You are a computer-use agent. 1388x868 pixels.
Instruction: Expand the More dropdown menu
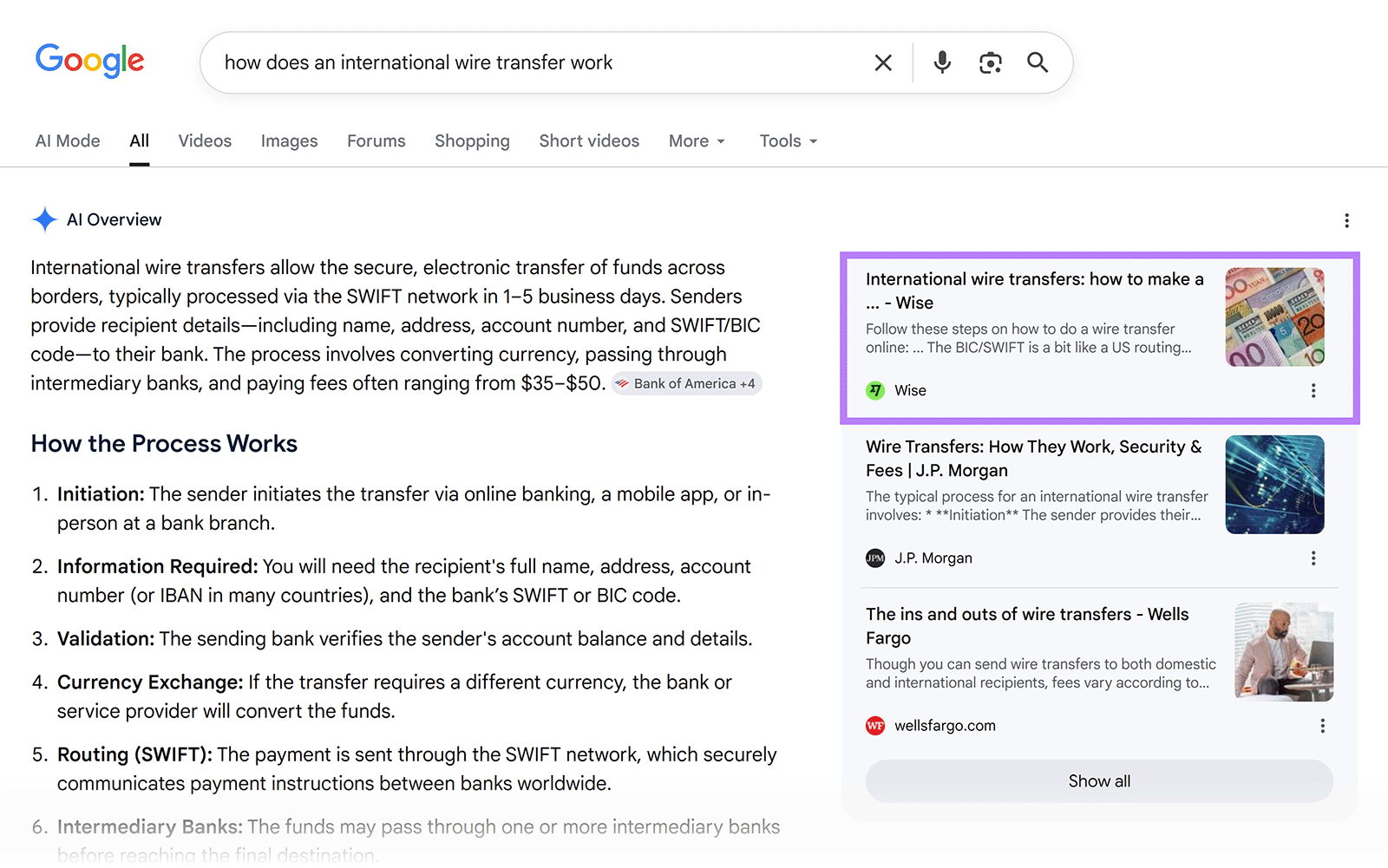[697, 140]
